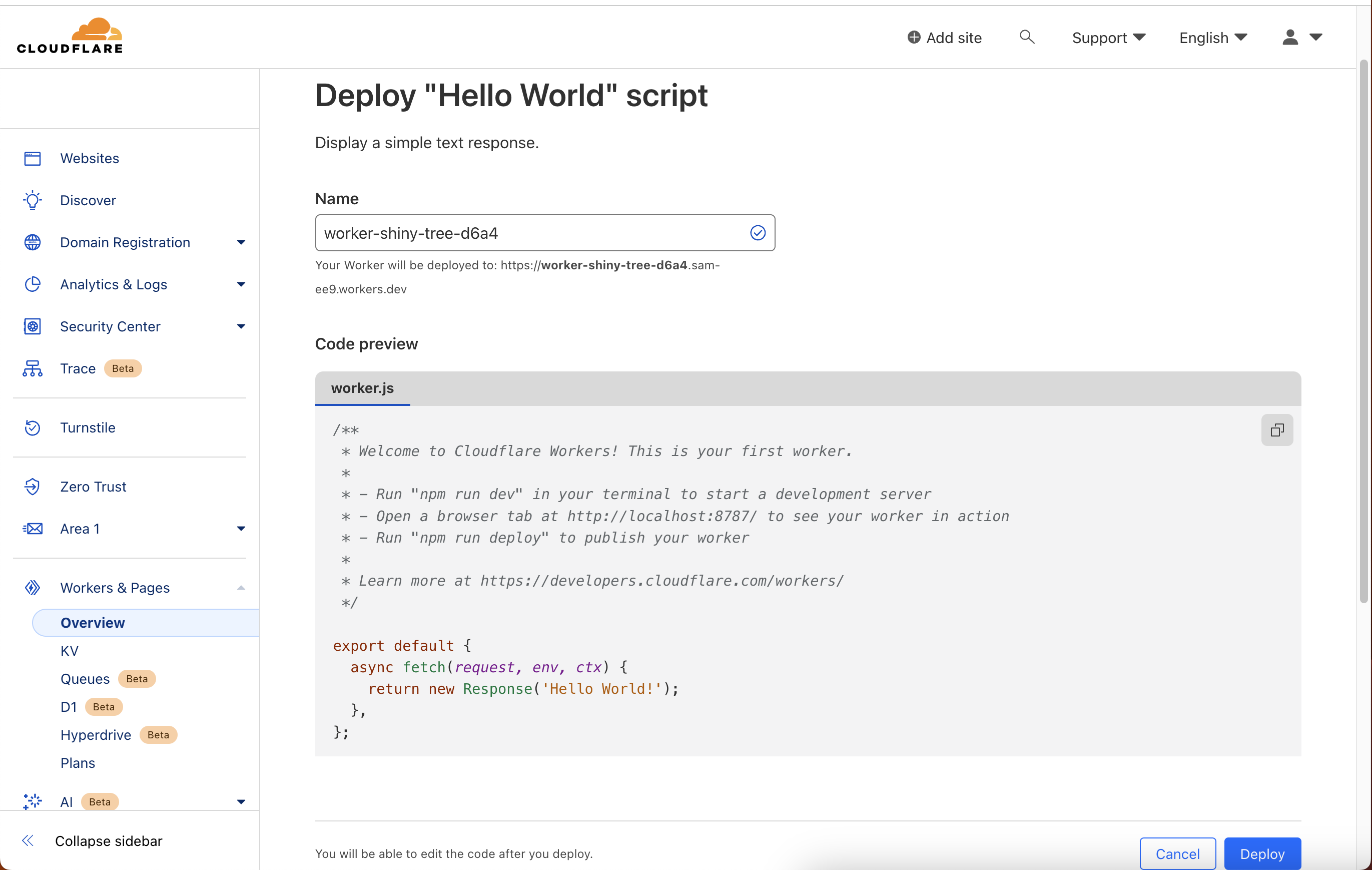Viewport: 1372px width, 870px height.
Task: Open the KV sidebar item
Action: (70, 651)
